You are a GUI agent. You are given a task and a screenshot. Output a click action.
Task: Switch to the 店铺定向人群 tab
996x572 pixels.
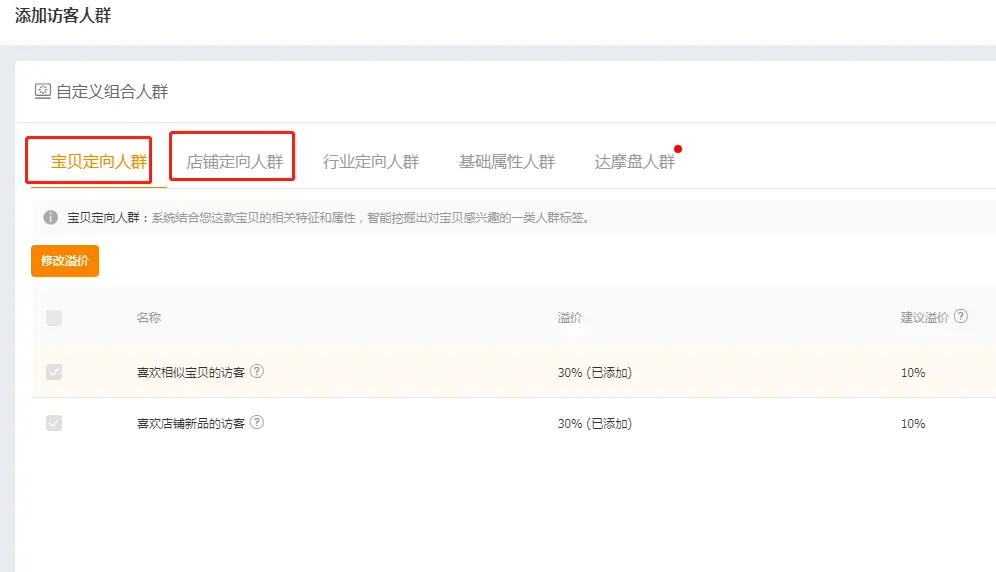(235, 162)
